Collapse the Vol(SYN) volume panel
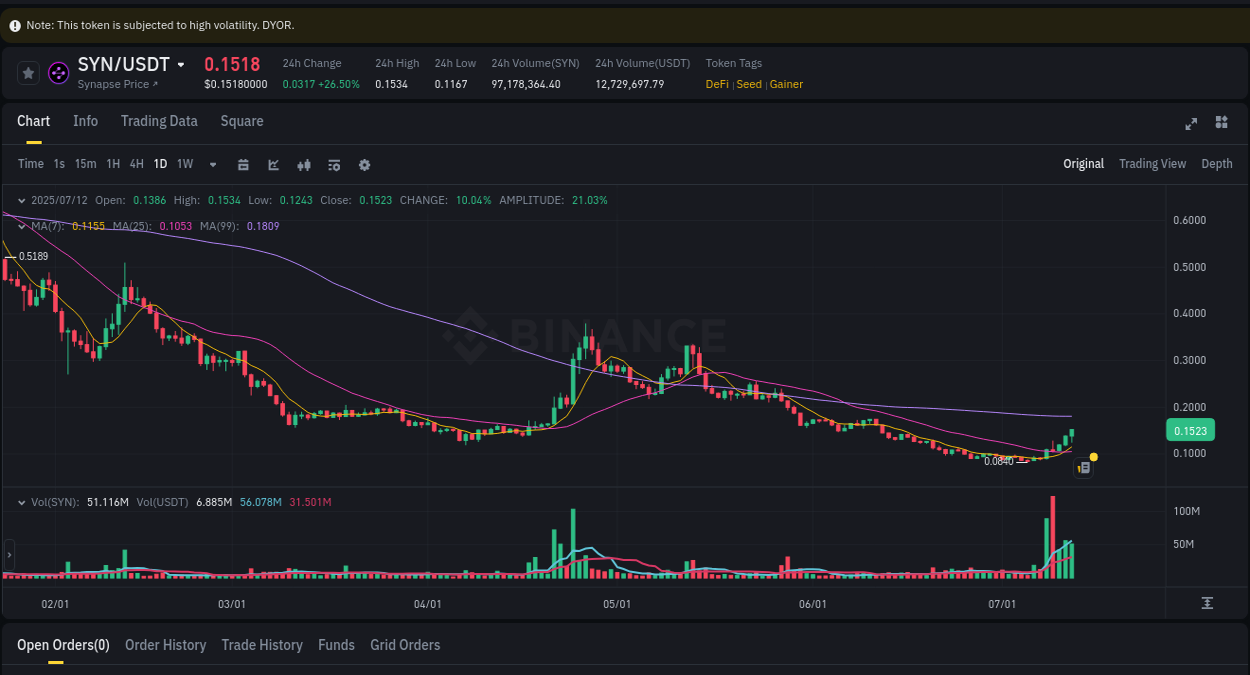 tap(22, 502)
